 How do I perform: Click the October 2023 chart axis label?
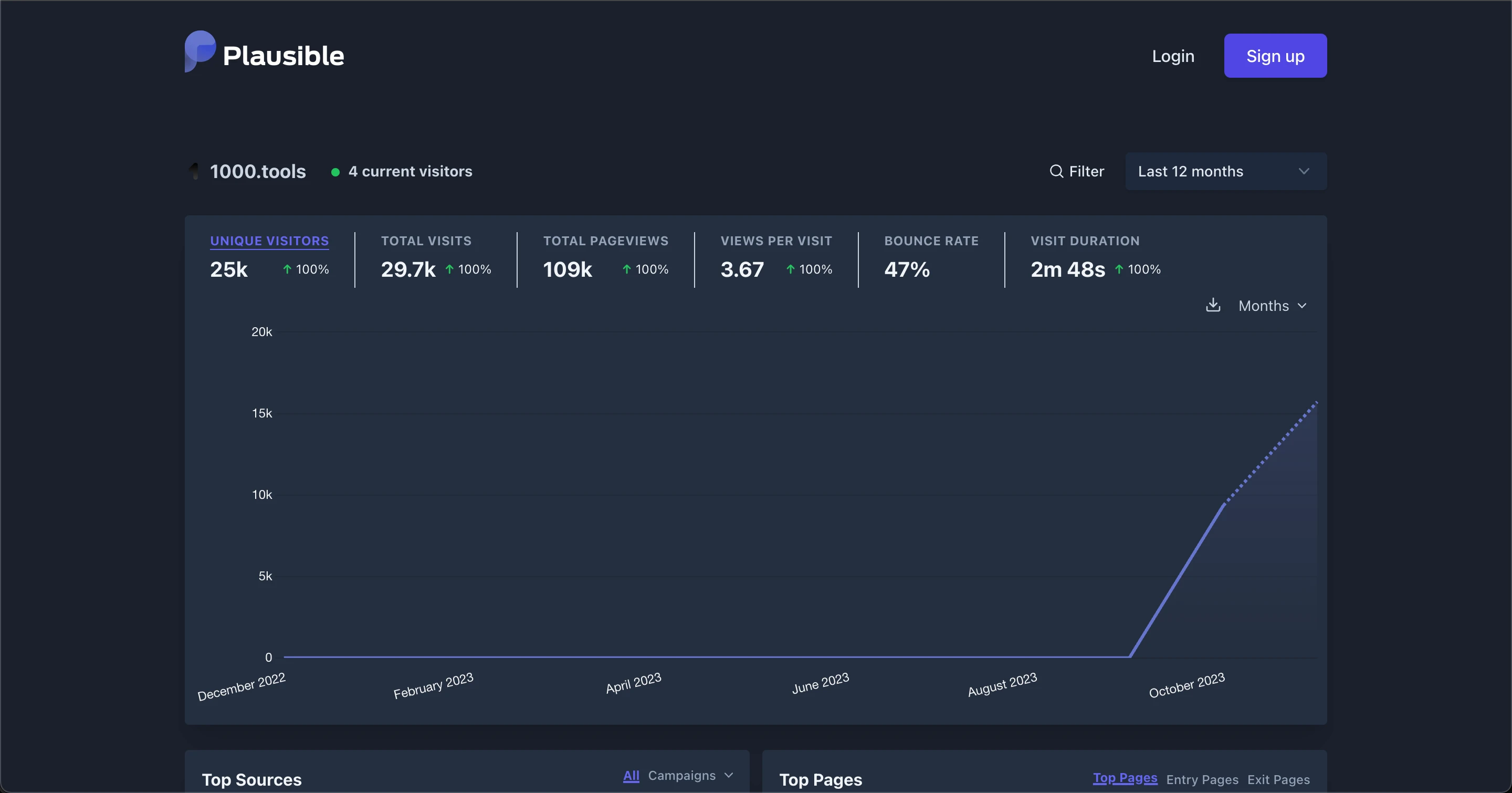pyautogui.click(x=1187, y=685)
